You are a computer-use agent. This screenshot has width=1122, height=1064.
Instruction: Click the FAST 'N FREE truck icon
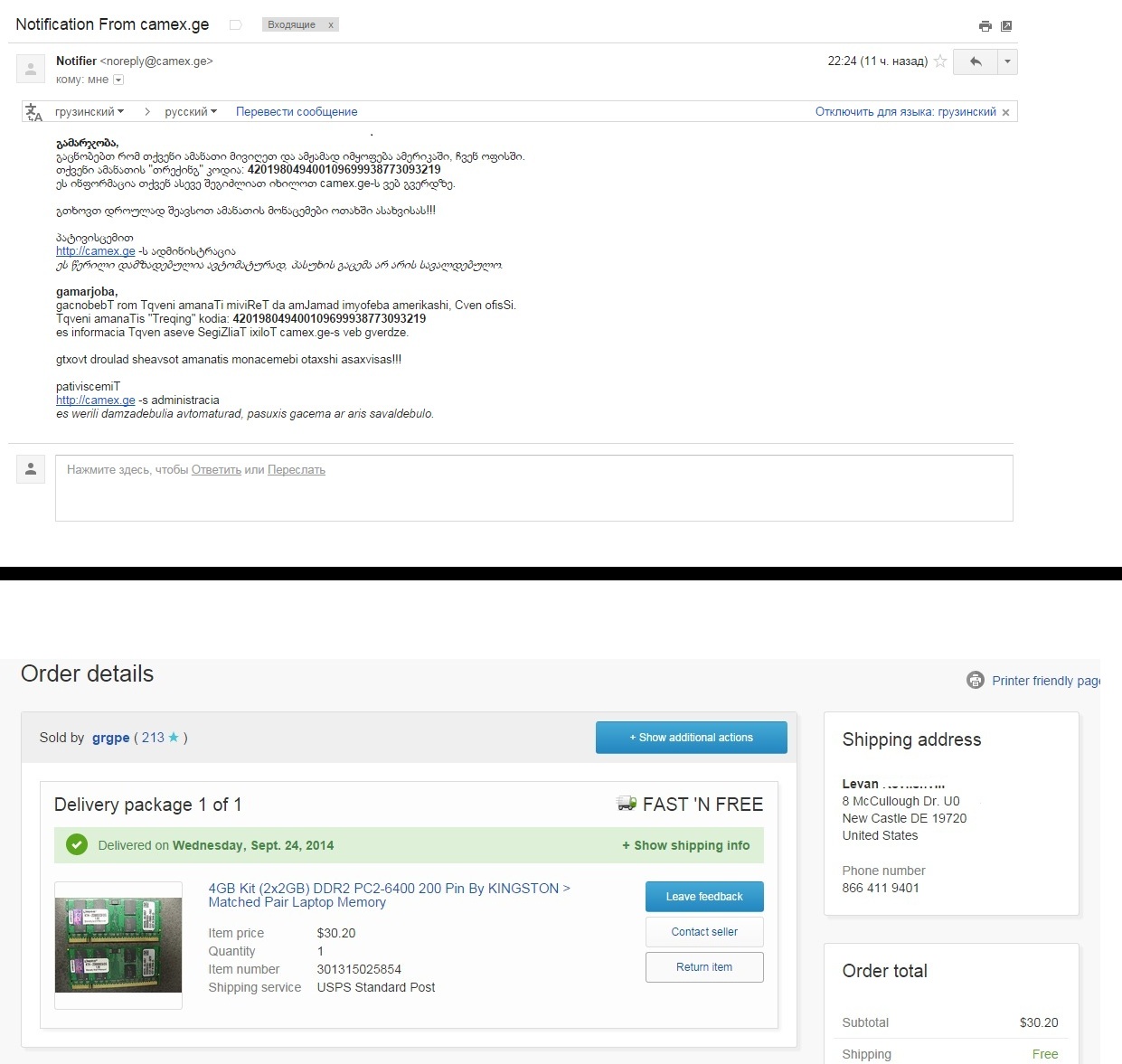pyautogui.click(x=627, y=804)
